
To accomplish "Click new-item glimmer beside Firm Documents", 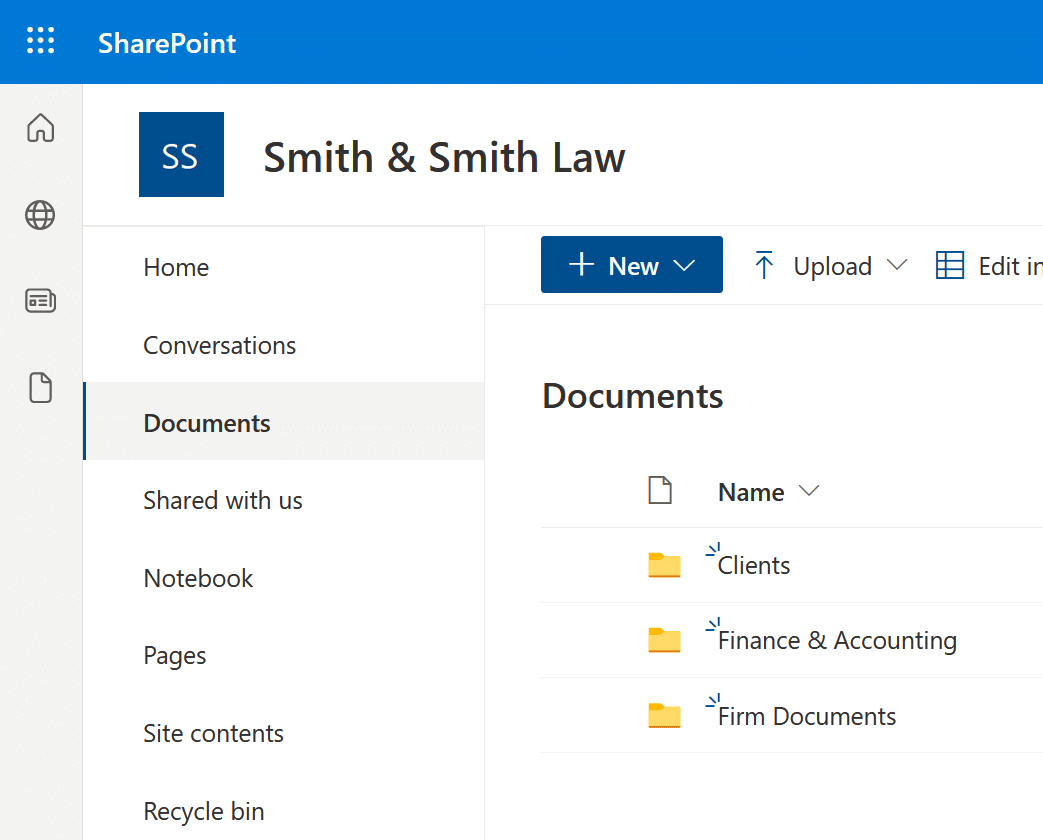I will [x=713, y=701].
